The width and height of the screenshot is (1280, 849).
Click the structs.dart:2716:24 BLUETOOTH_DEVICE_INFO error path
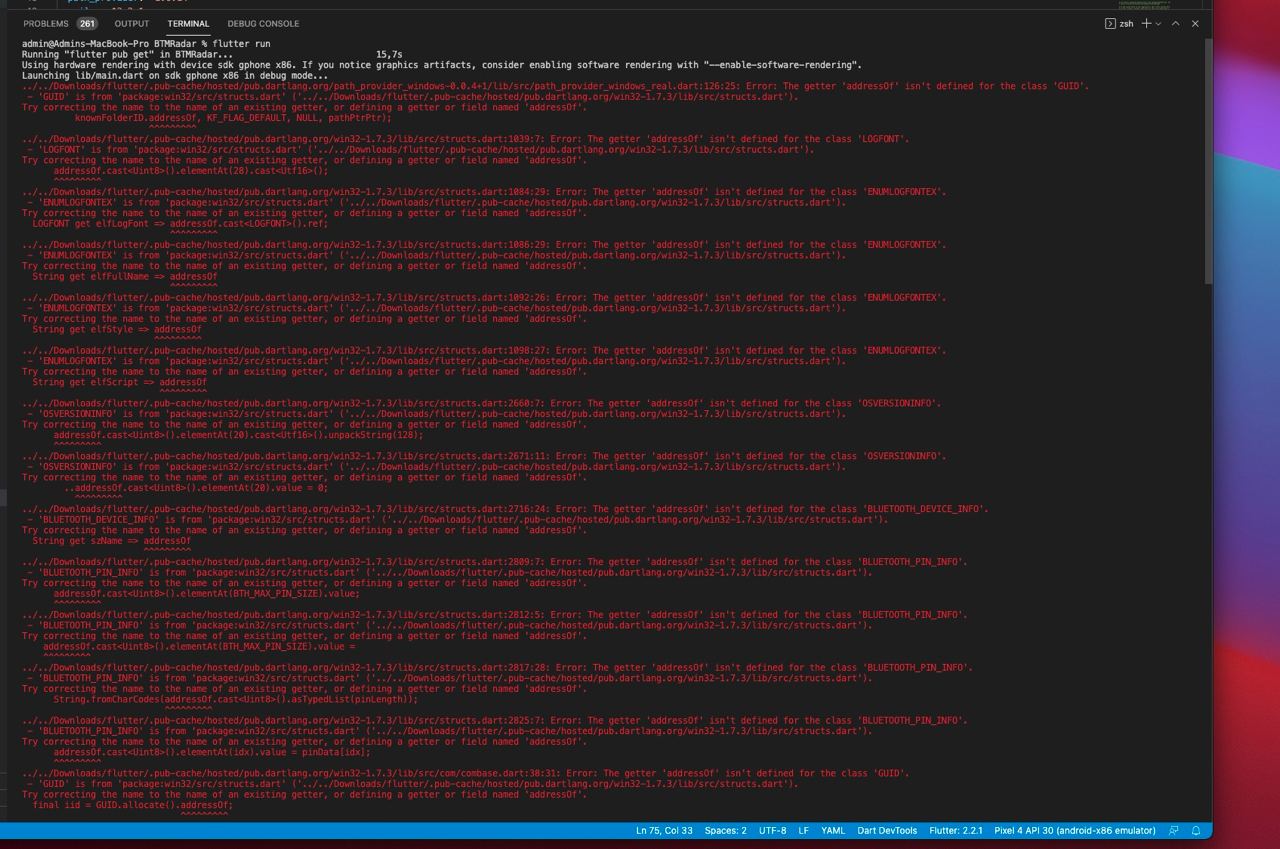tap(286, 509)
